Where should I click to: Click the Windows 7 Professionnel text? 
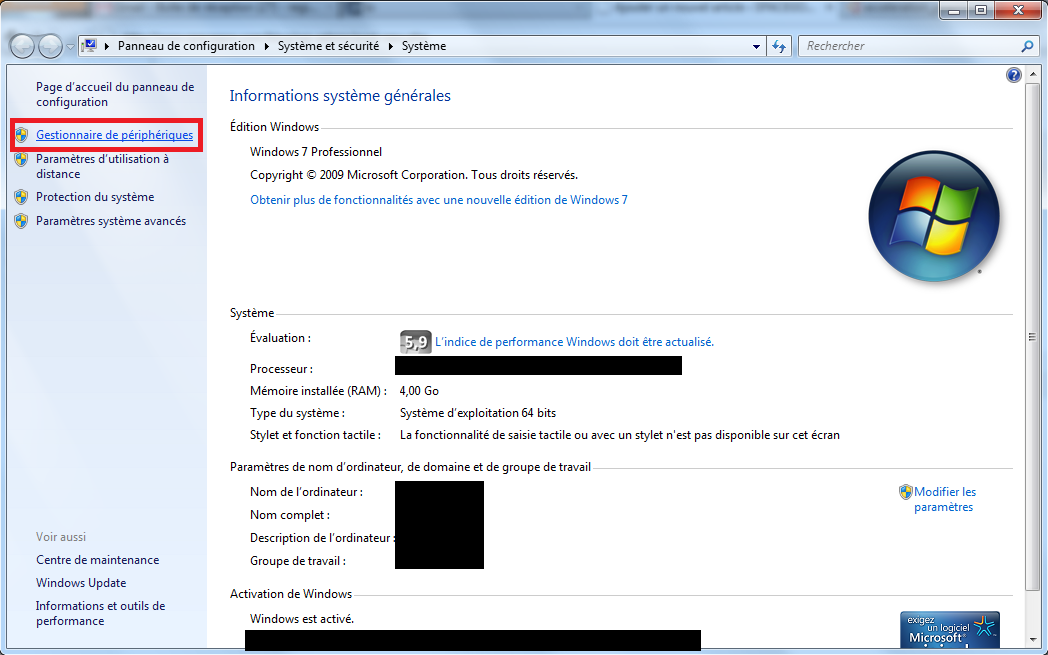coord(316,152)
